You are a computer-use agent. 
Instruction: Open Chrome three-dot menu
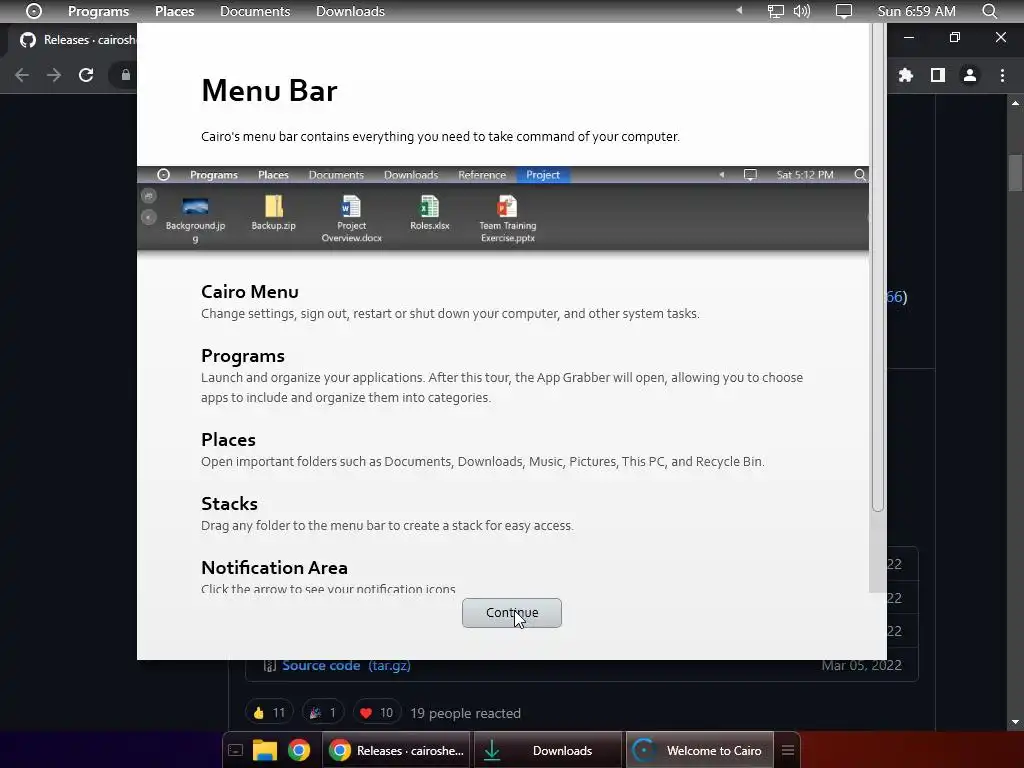click(x=1002, y=75)
